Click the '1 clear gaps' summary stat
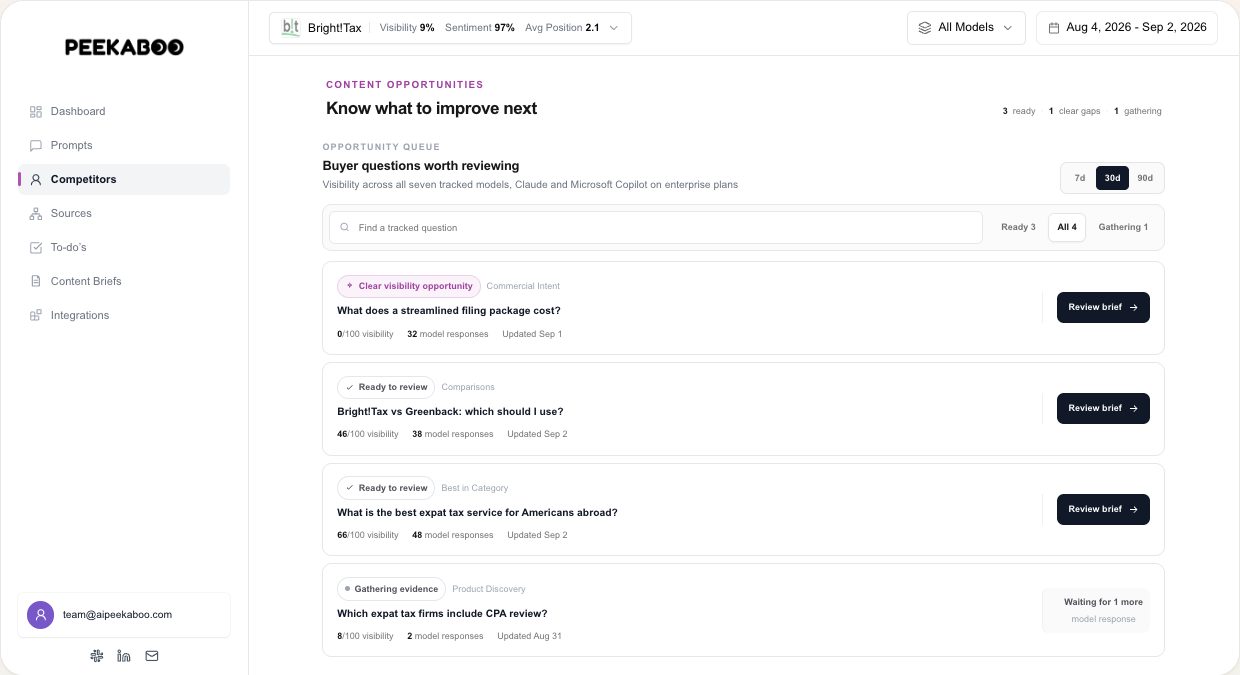 (1074, 111)
